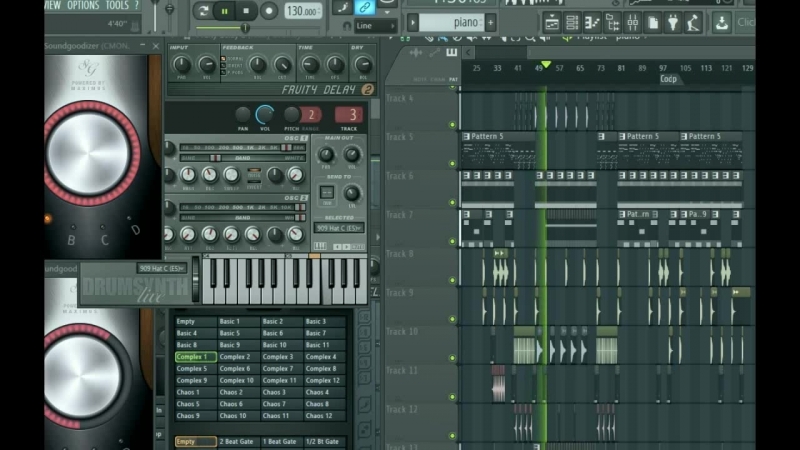800x450 pixels.
Task: Open the Playlist view from toolbar
Action: click(x=552, y=22)
